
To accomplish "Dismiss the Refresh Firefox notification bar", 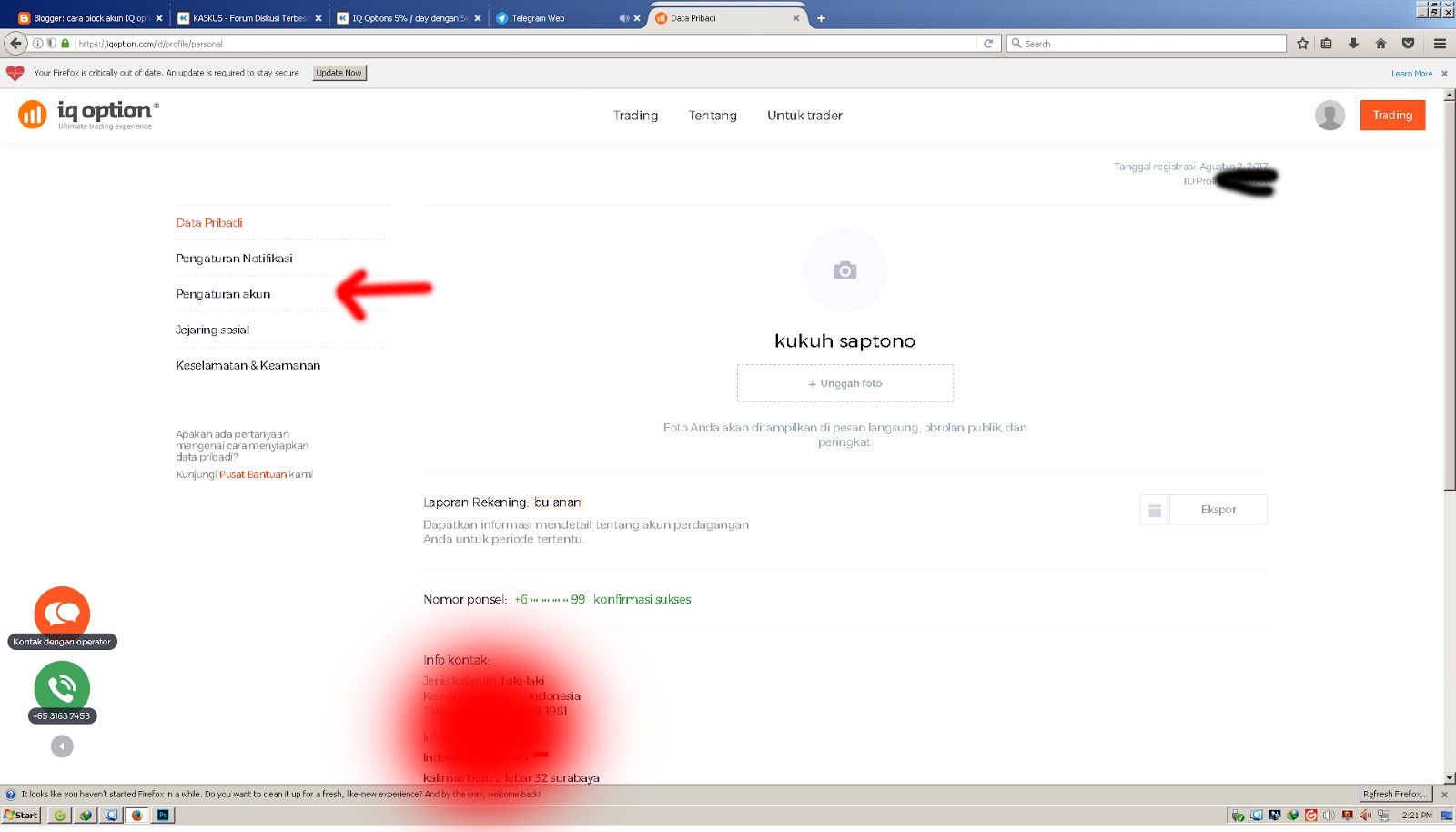I will [1444, 794].
